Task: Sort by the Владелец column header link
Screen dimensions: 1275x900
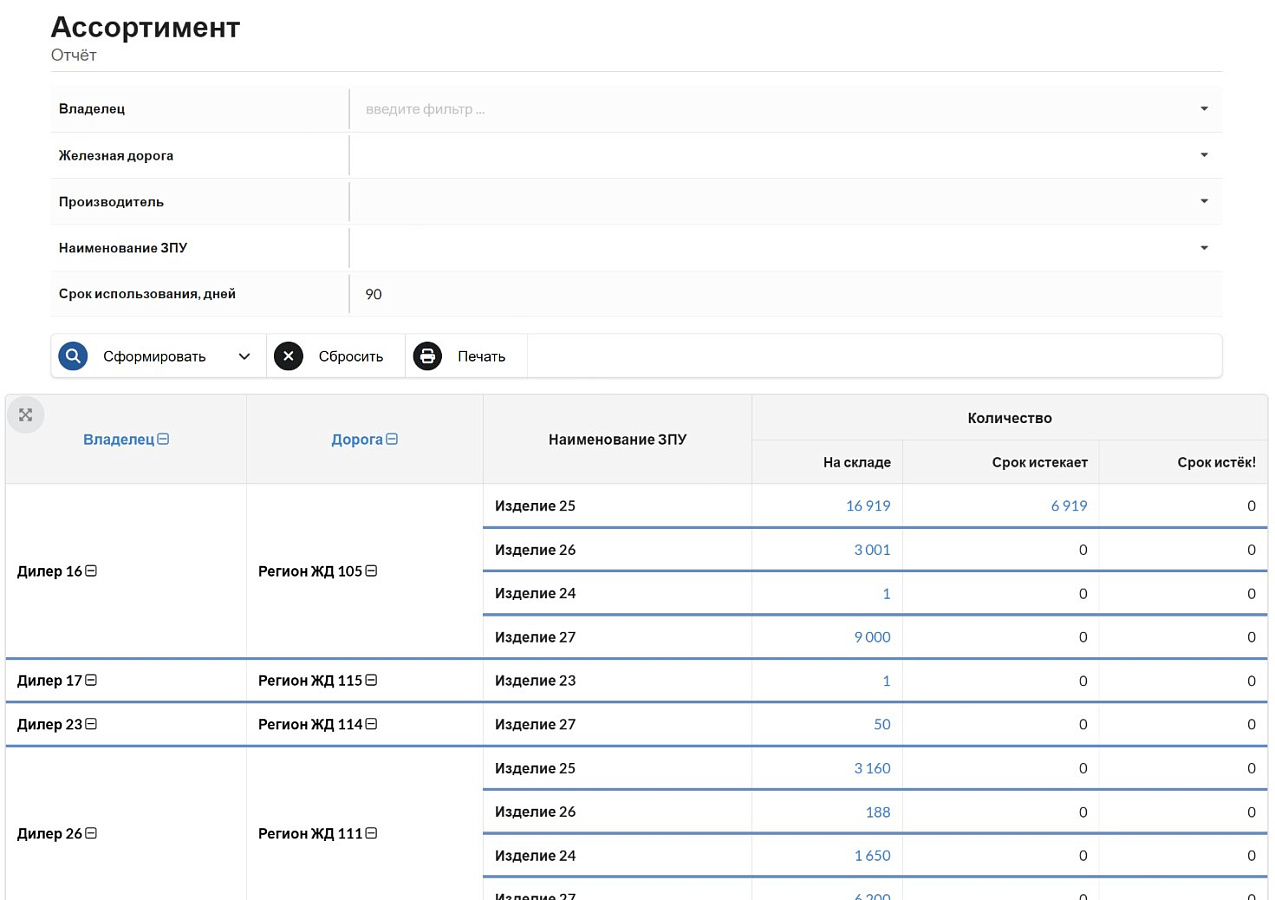Action: click(x=119, y=439)
